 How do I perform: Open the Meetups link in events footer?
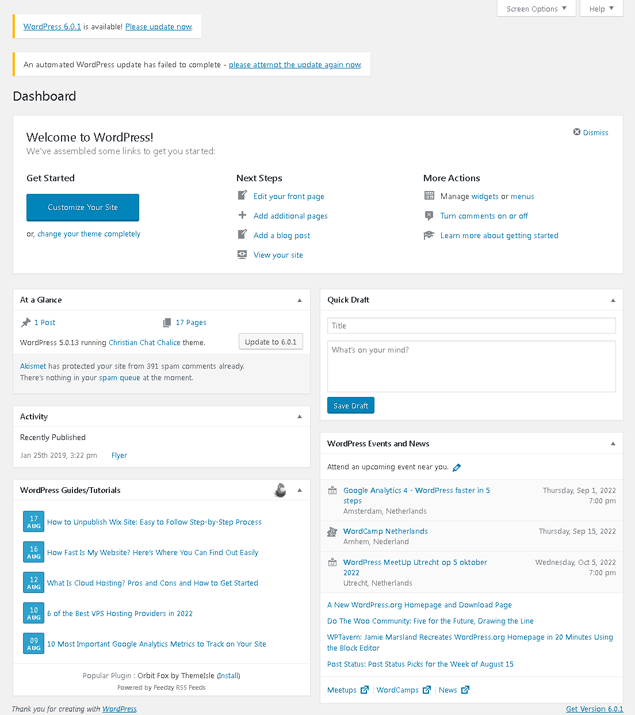[x=341, y=690]
